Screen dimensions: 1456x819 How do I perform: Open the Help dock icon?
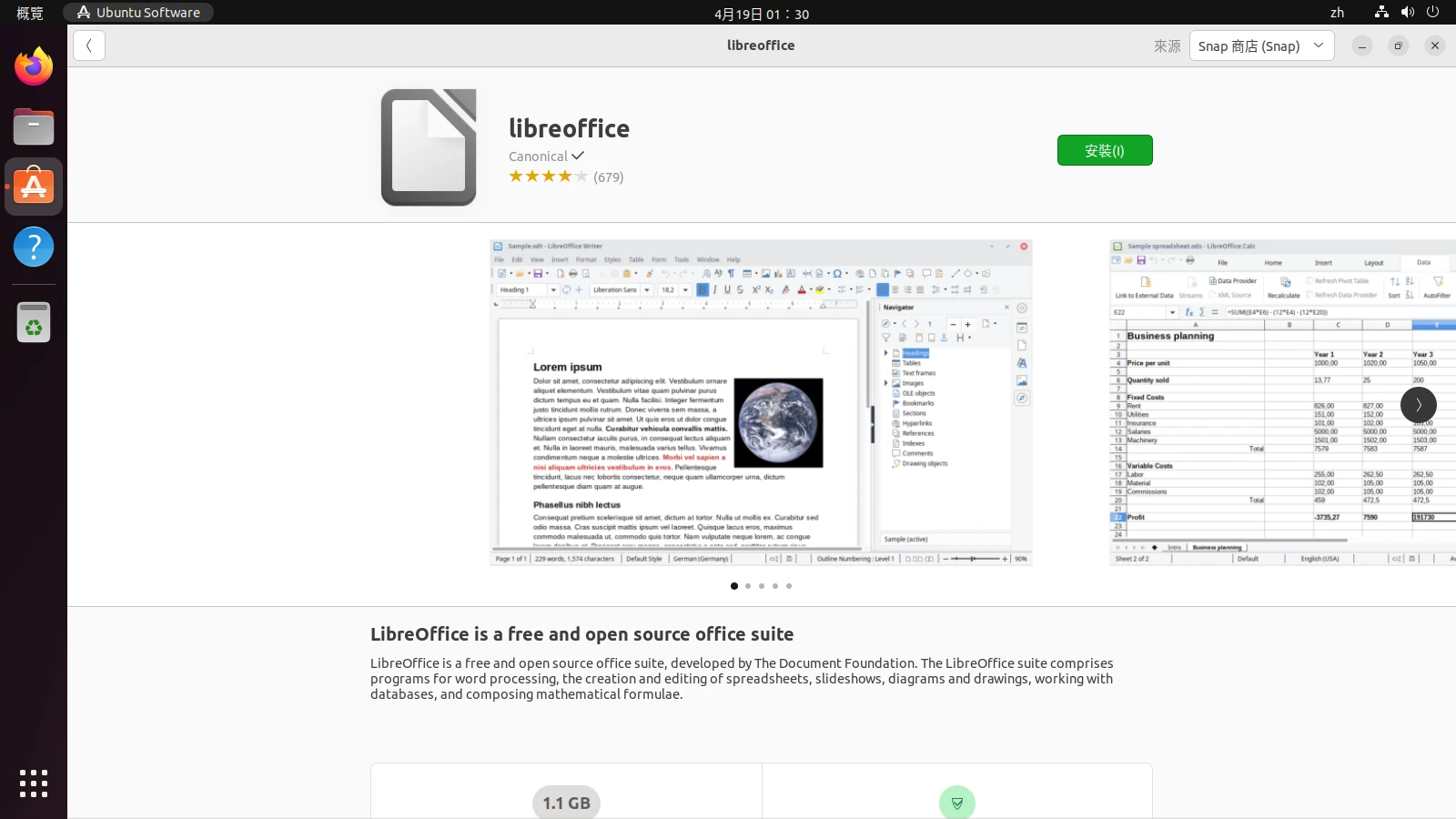click(x=34, y=247)
